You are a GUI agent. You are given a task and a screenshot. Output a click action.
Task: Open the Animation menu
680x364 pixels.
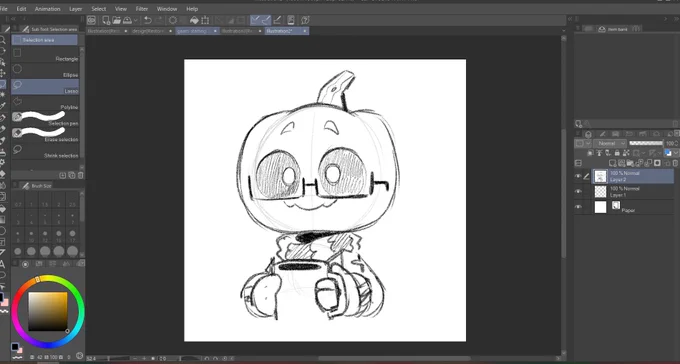click(48, 9)
